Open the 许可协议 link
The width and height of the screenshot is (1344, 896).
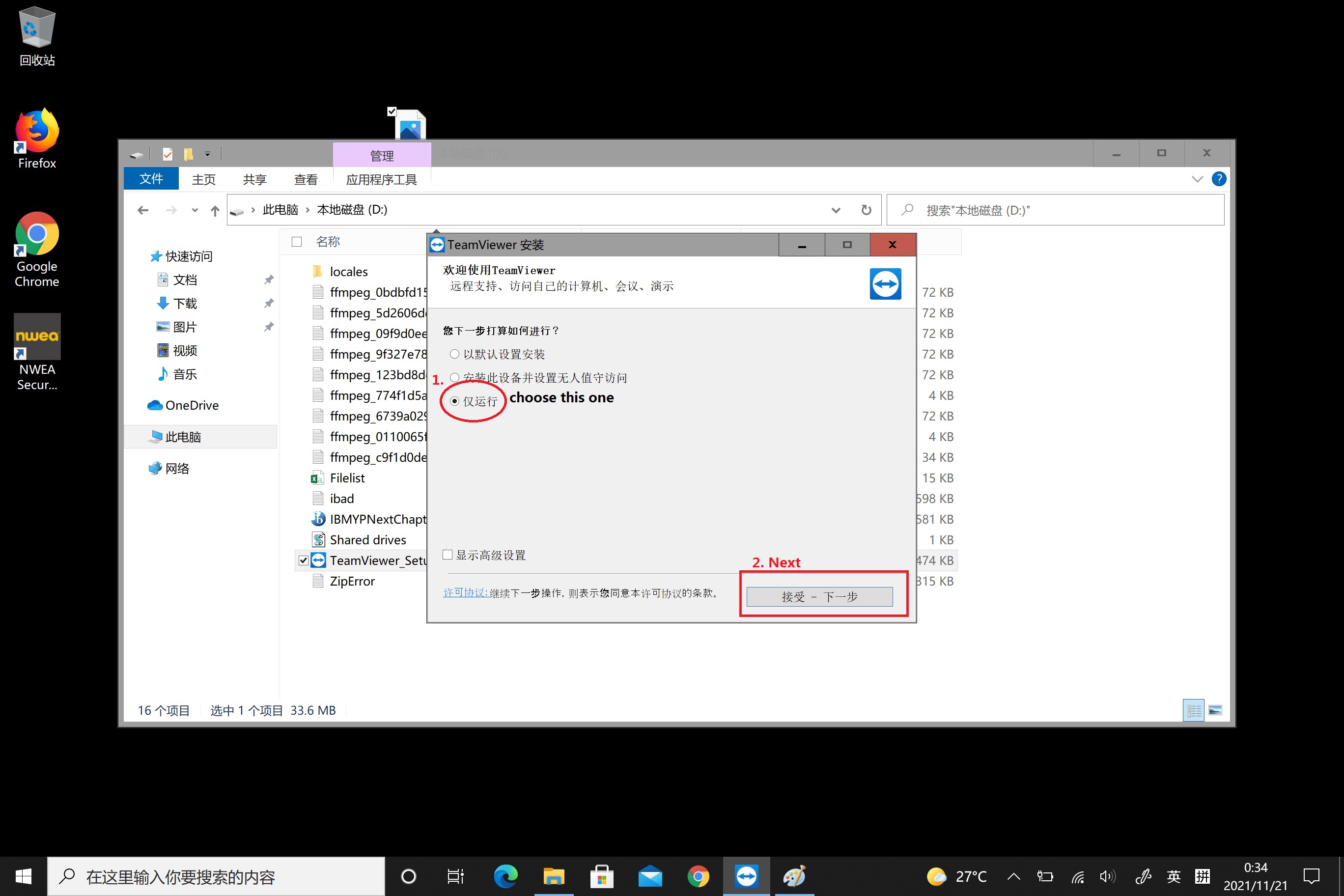click(464, 592)
